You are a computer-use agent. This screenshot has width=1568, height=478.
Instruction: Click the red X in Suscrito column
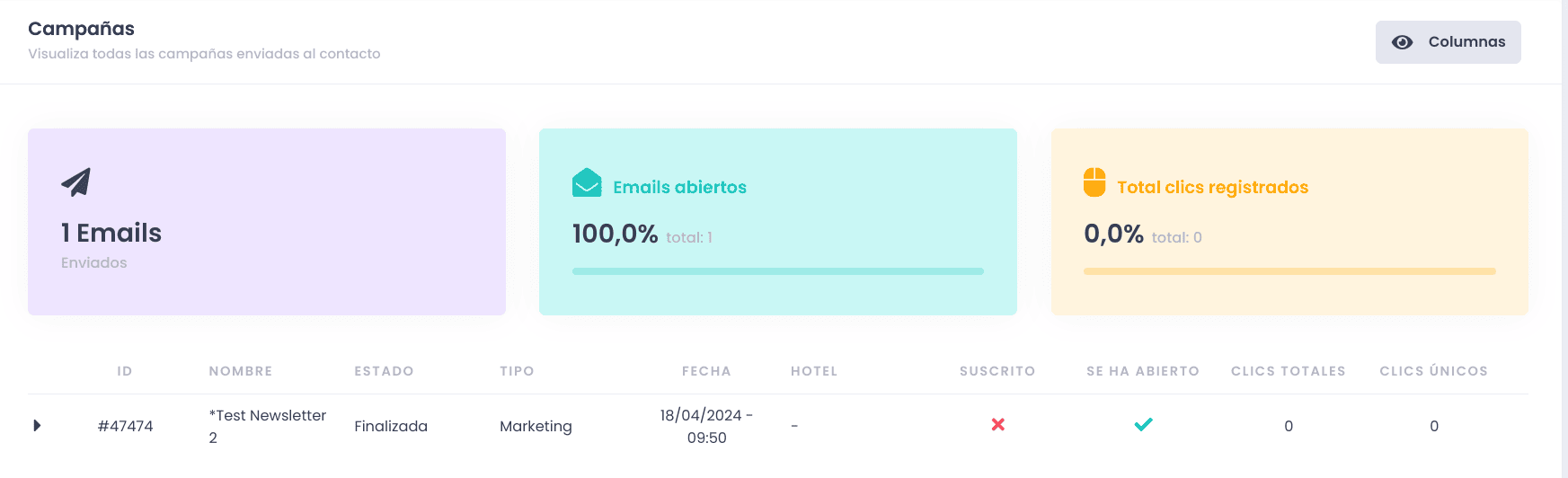click(x=997, y=424)
